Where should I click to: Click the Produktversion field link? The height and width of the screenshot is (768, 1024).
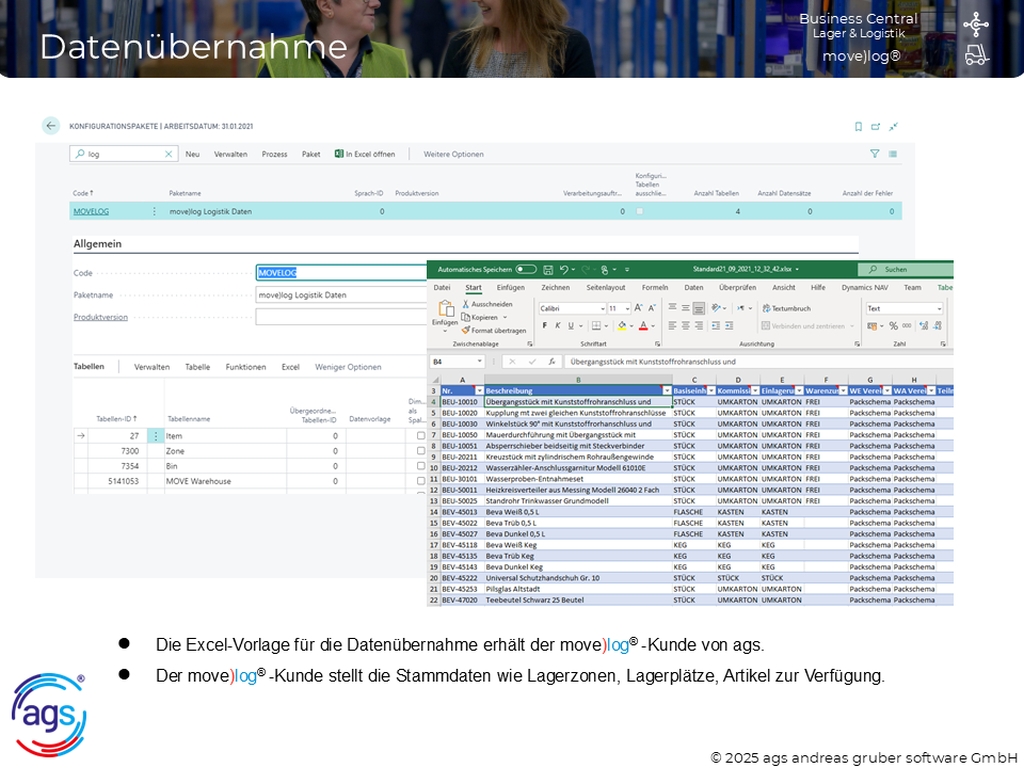tap(101, 317)
